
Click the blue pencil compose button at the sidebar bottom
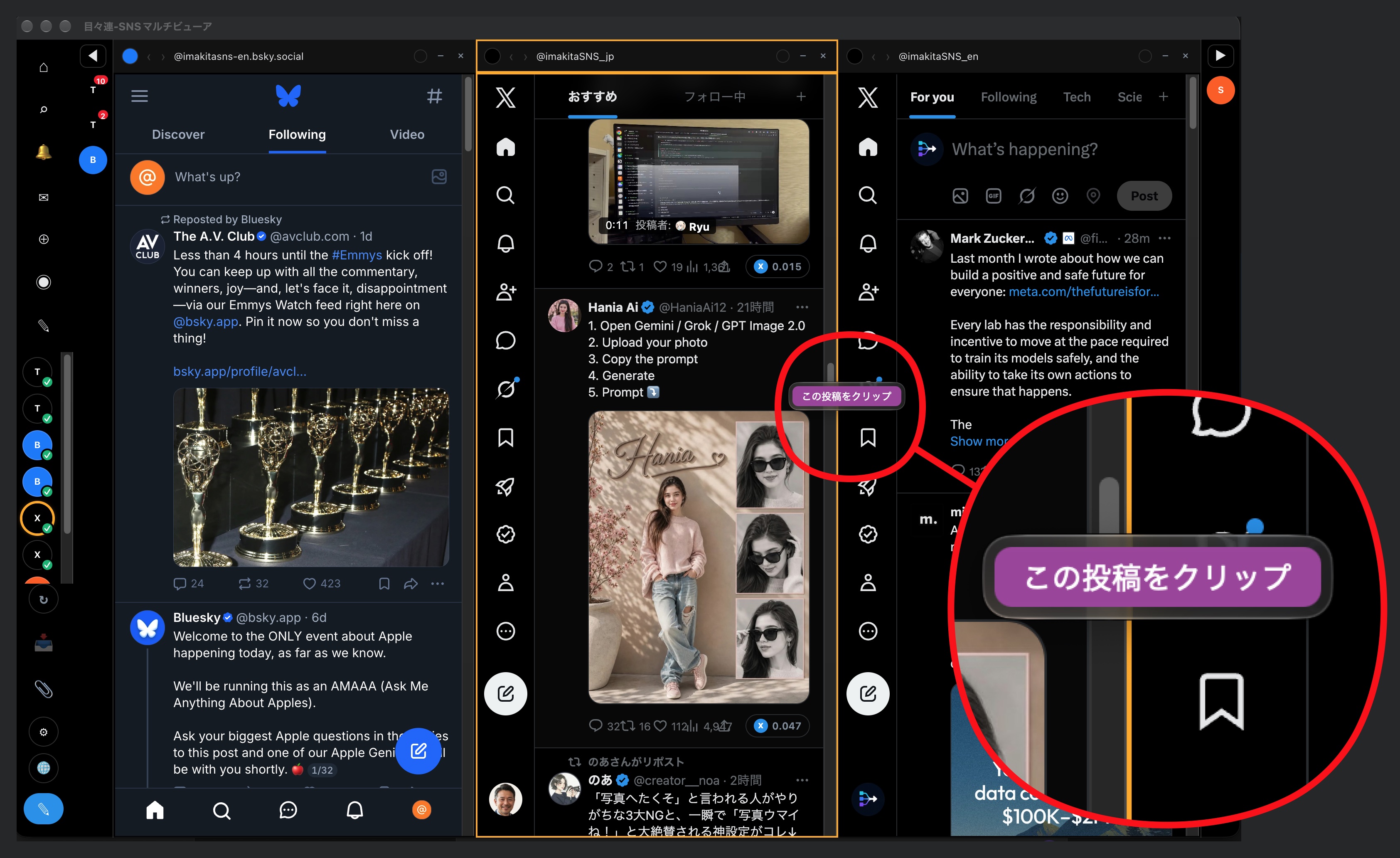pos(44,809)
